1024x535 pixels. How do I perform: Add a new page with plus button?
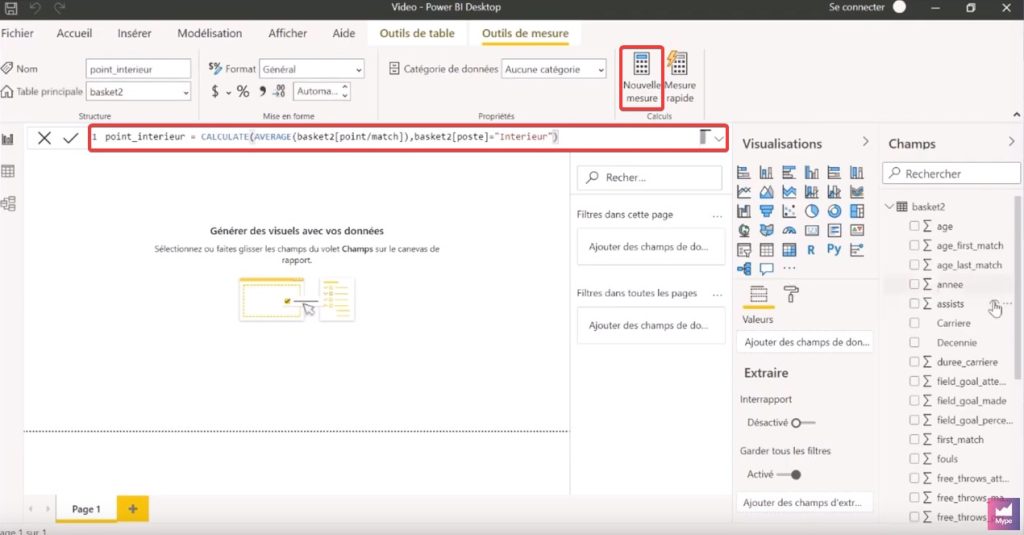[x=133, y=509]
